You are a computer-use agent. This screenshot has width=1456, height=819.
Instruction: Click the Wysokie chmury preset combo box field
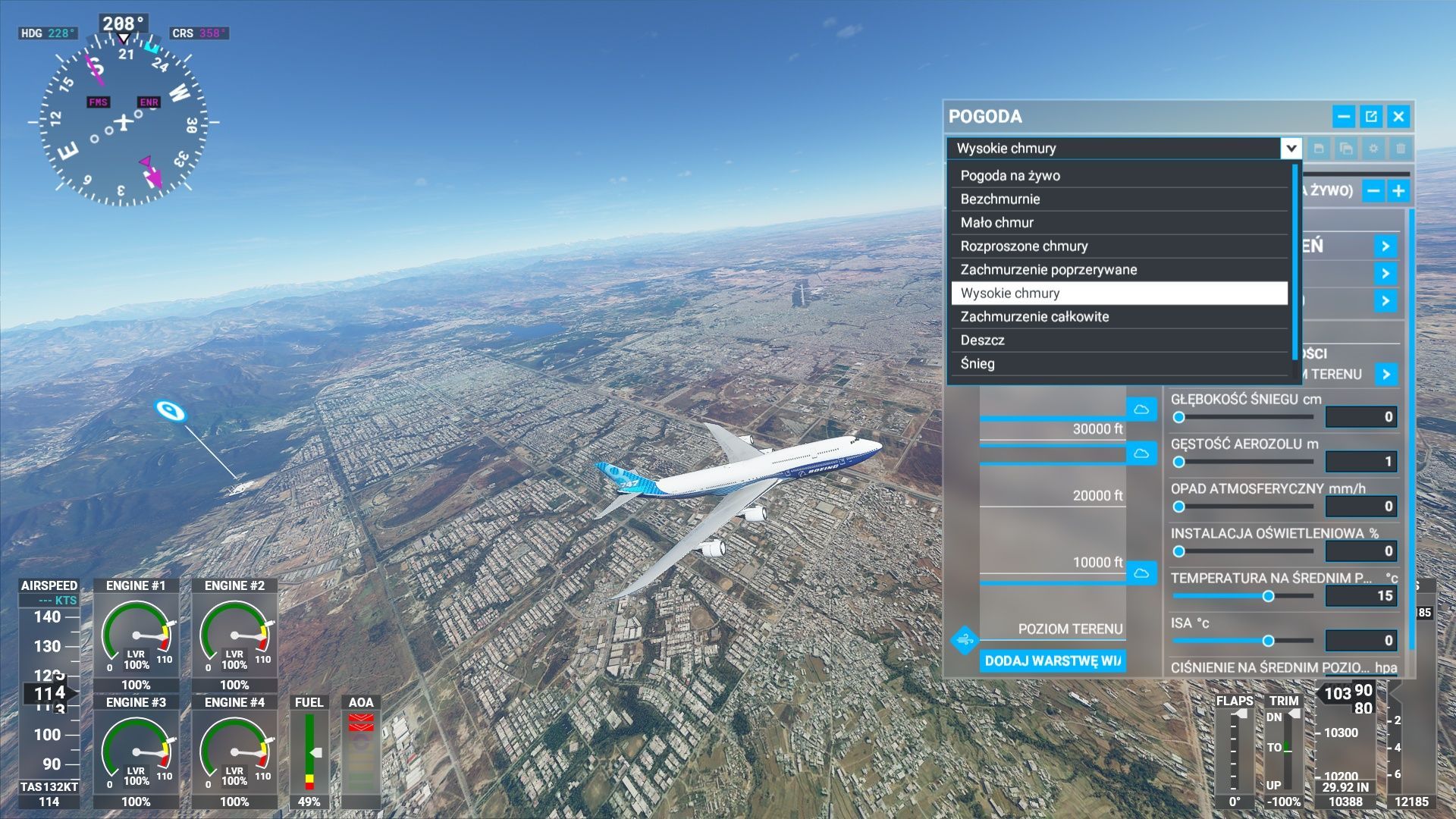[x=1114, y=148]
